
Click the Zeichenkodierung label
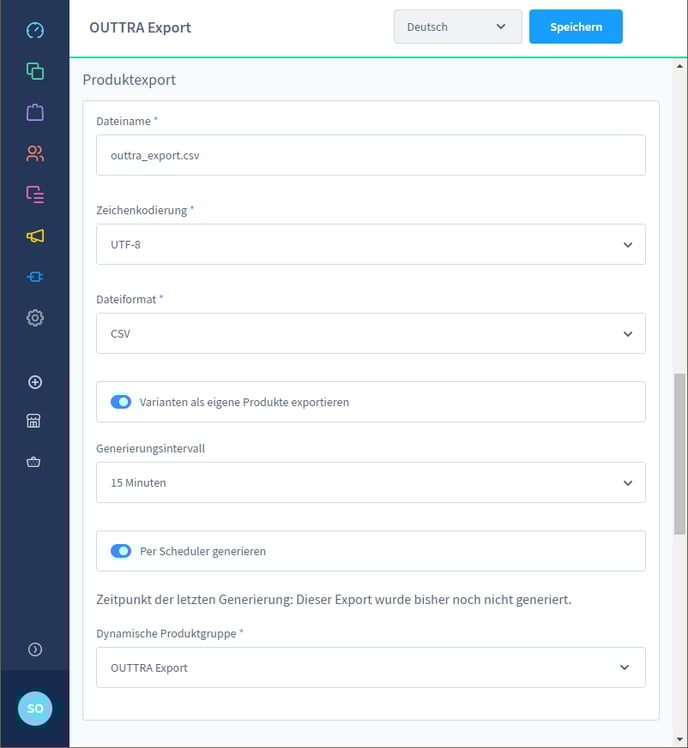click(142, 210)
